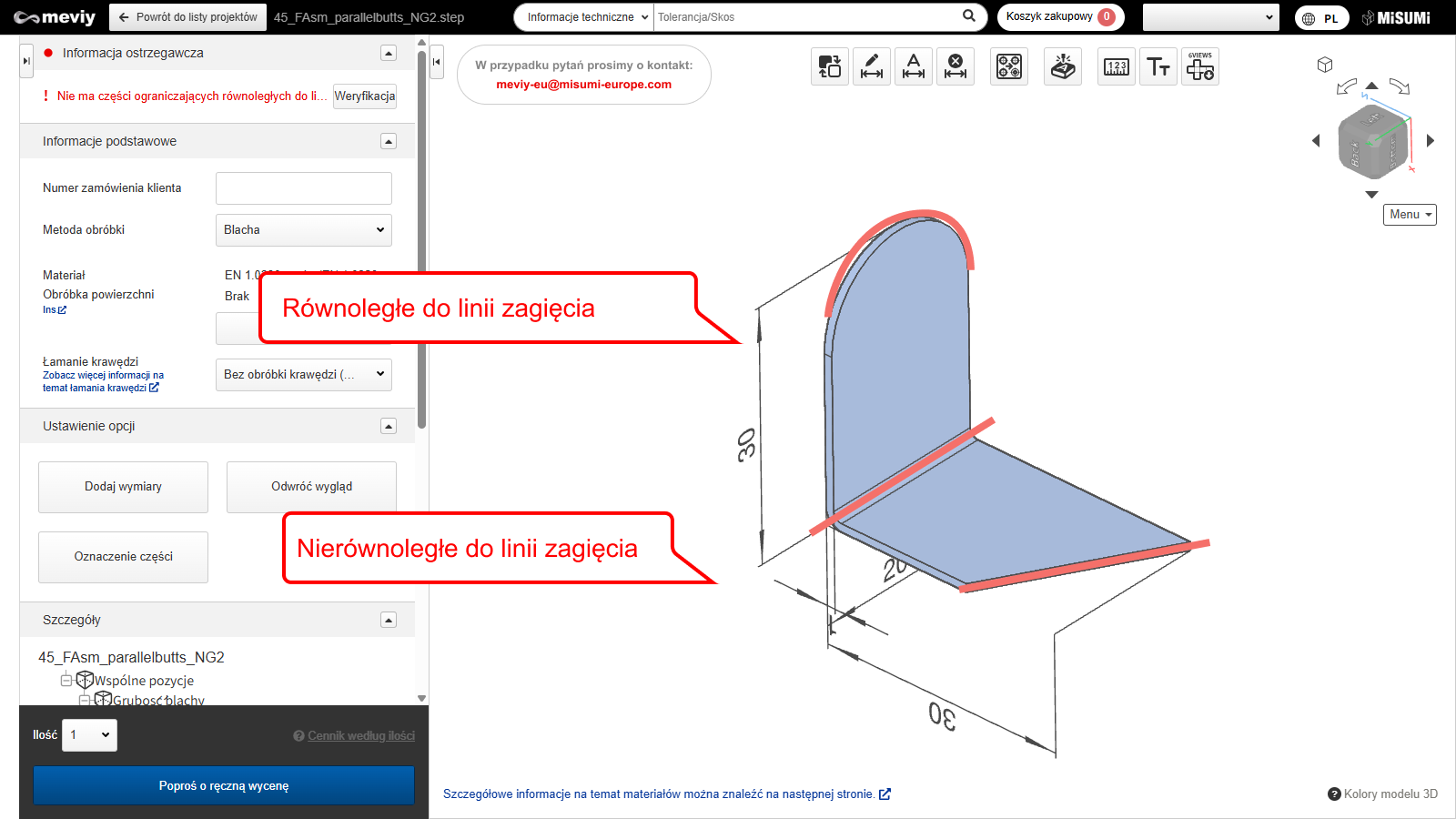Click the Numer zamówienia klienta input field
1456x819 pixels.
[x=304, y=188]
